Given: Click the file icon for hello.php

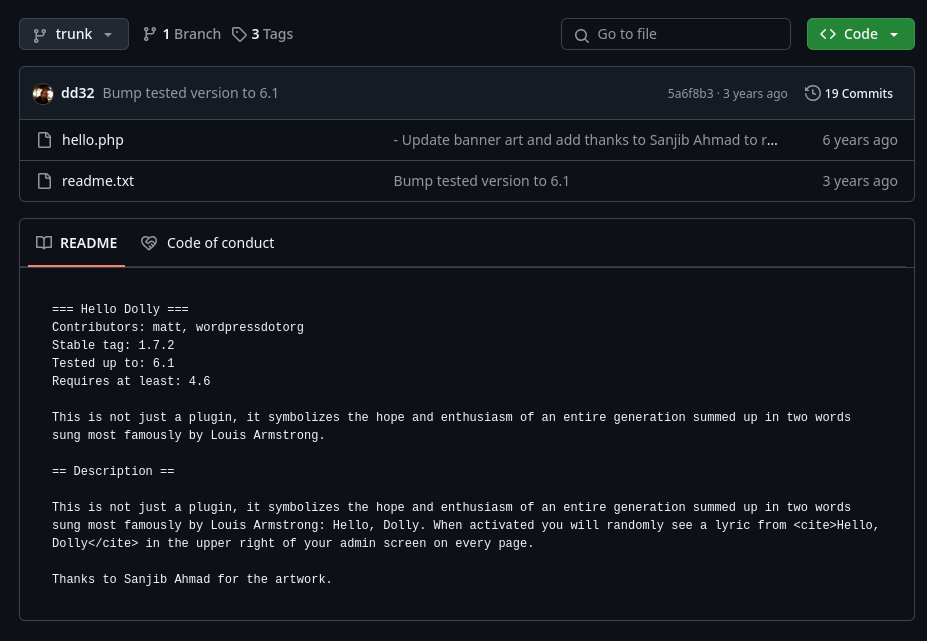Looking at the screenshot, I should pos(44,140).
